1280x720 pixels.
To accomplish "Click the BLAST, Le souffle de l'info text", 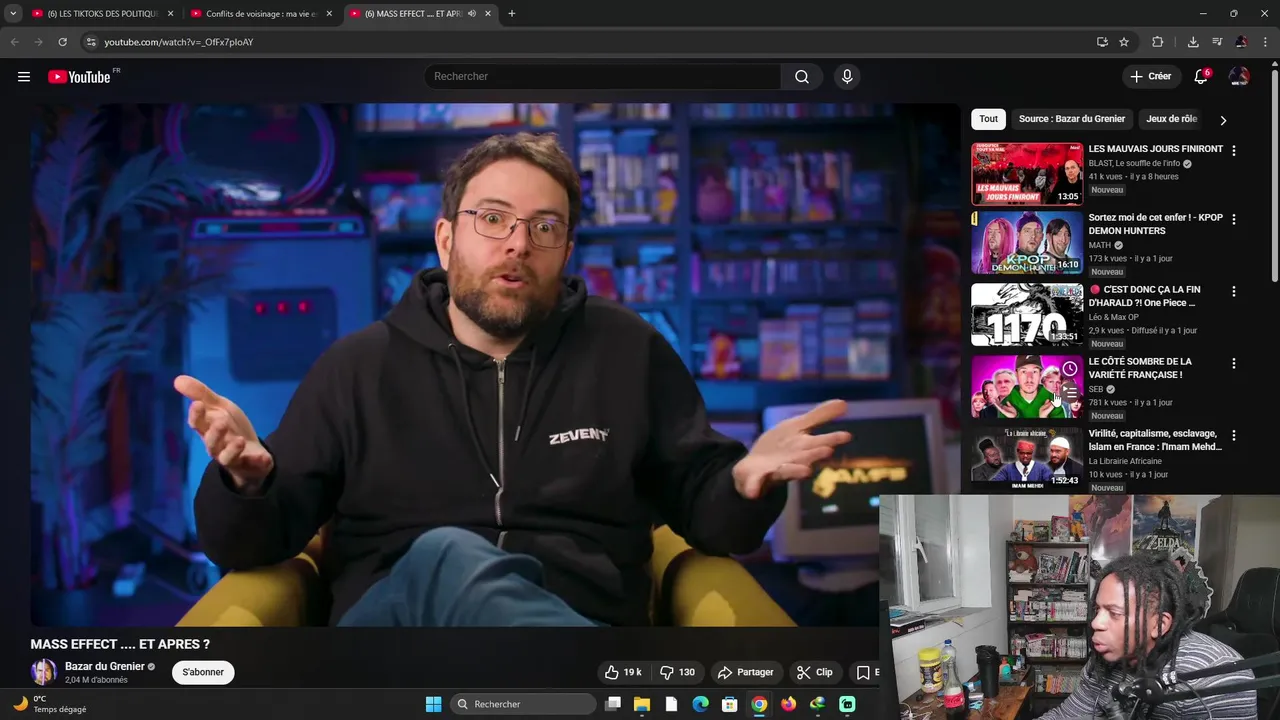I will point(1134,163).
